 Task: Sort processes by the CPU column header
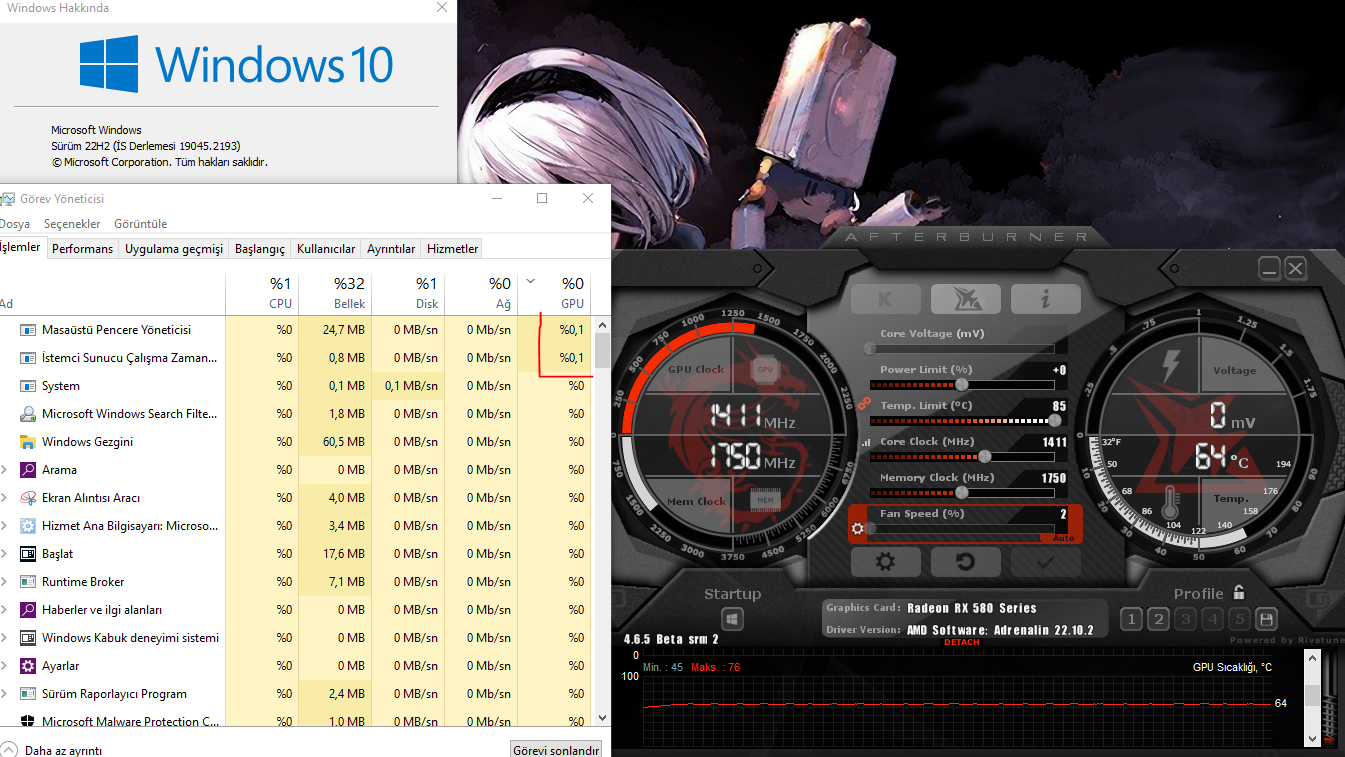262,293
